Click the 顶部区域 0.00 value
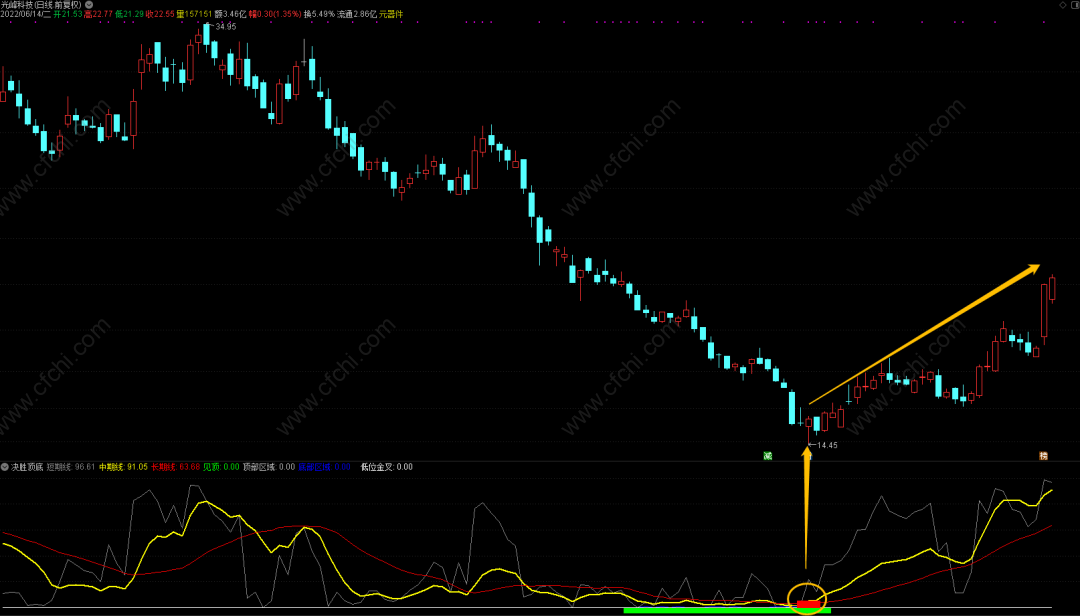The width and height of the screenshot is (1080, 616). pos(269,466)
